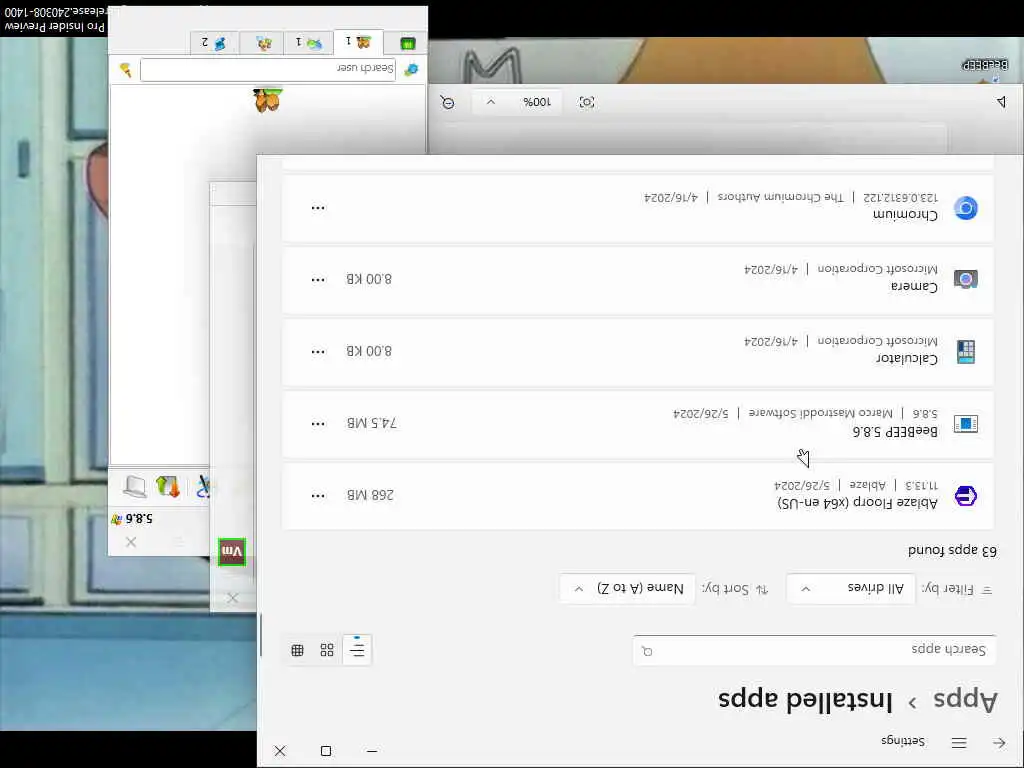Click the broom clear icon in BeeBEEP
The height and width of the screenshot is (768, 1024).
pyautogui.click(x=125, y=69)
